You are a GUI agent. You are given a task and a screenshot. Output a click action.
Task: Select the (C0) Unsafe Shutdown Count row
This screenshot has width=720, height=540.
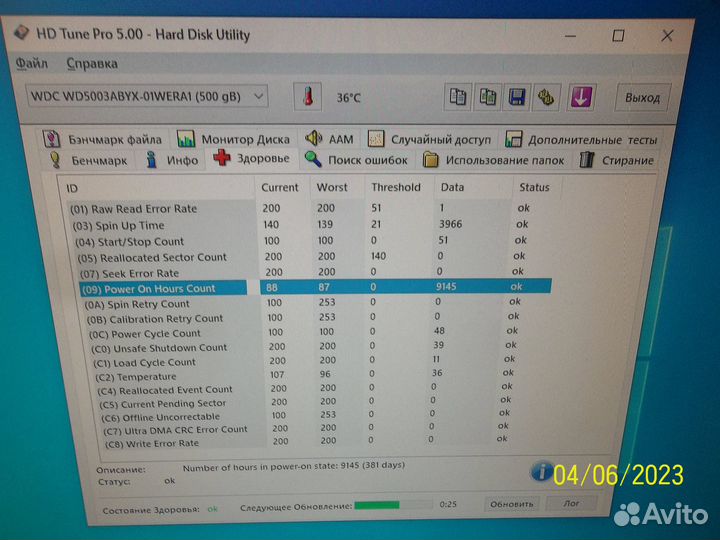click(303, 347)
